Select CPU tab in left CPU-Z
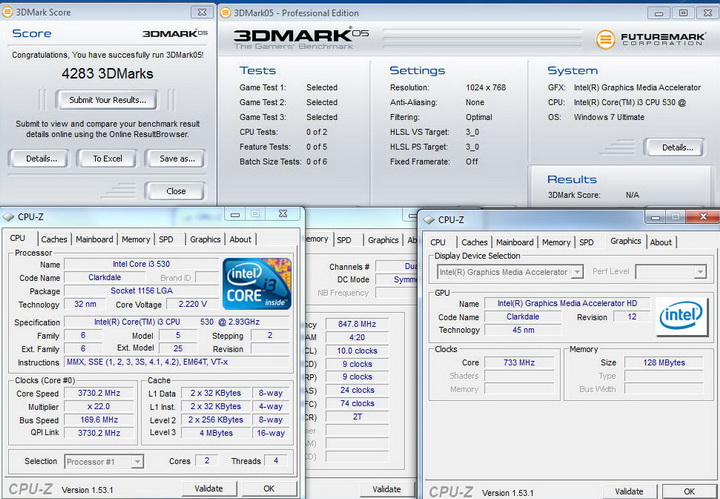This screenshot has height=499, width=720. pos(17,238)
